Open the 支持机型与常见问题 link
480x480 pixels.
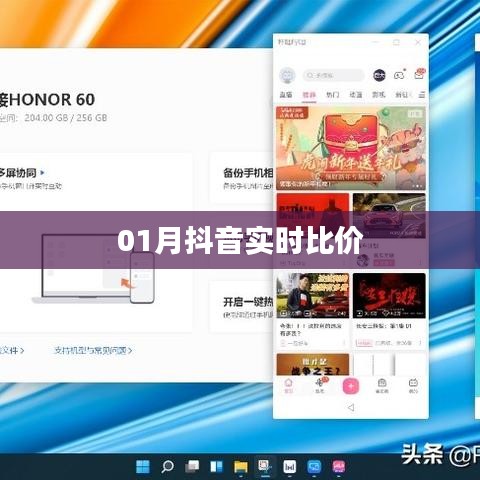click(x=93, y=350)
